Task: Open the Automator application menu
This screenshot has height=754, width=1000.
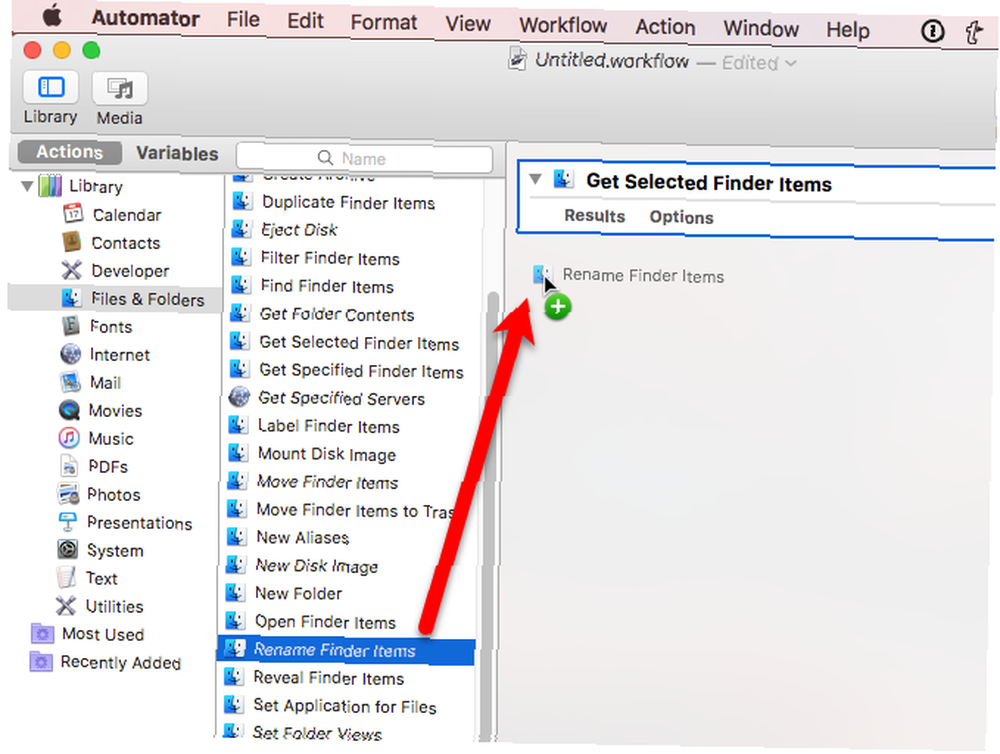Action: (x=145, y=18)
